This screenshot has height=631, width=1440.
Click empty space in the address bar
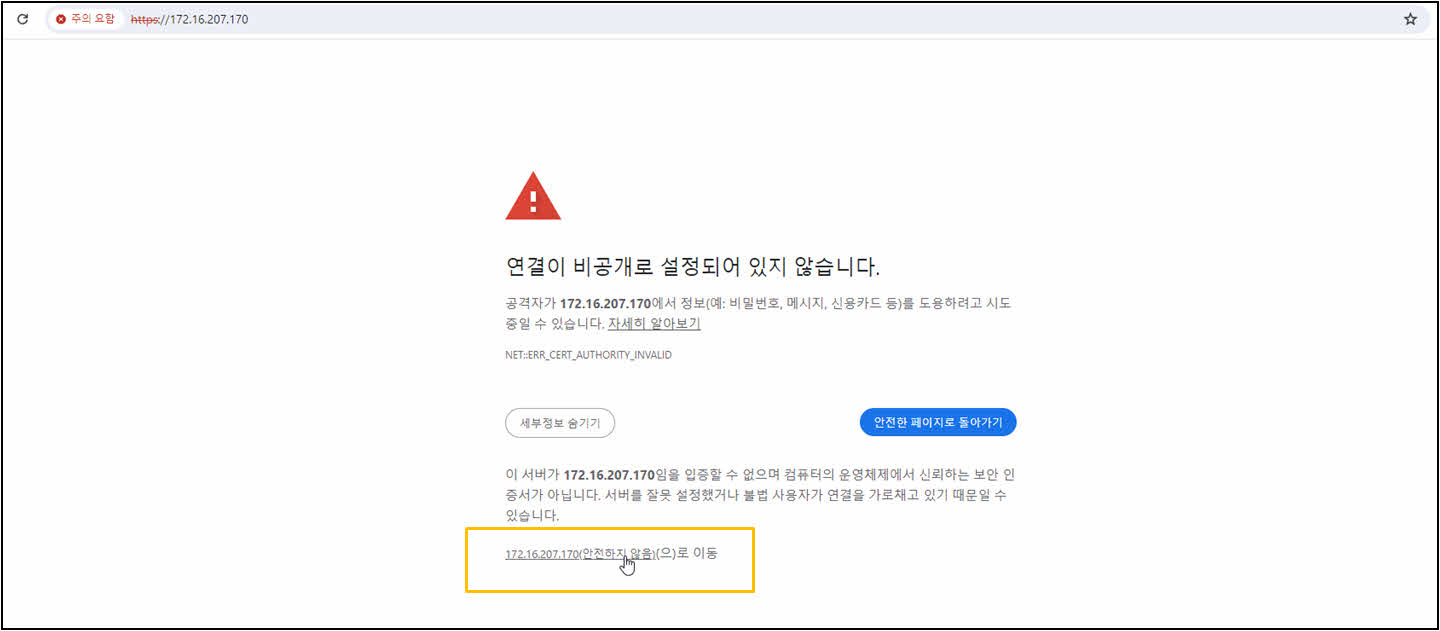pyautogui.click(x=800, y=19)
